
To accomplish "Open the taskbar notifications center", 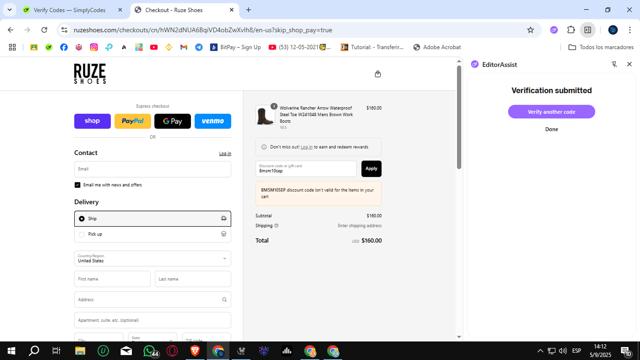I will [x=626, y=351].
